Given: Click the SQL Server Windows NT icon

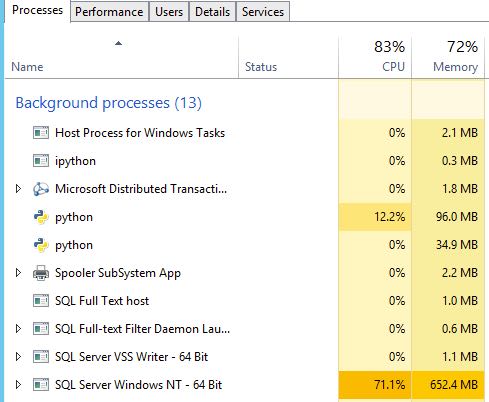Looking at the screenshot, I should (x=41, y=385).
